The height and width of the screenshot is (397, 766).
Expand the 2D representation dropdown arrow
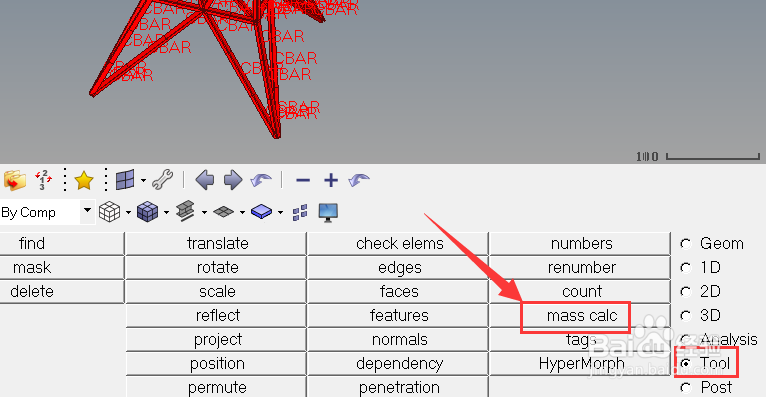click(242, 212)
